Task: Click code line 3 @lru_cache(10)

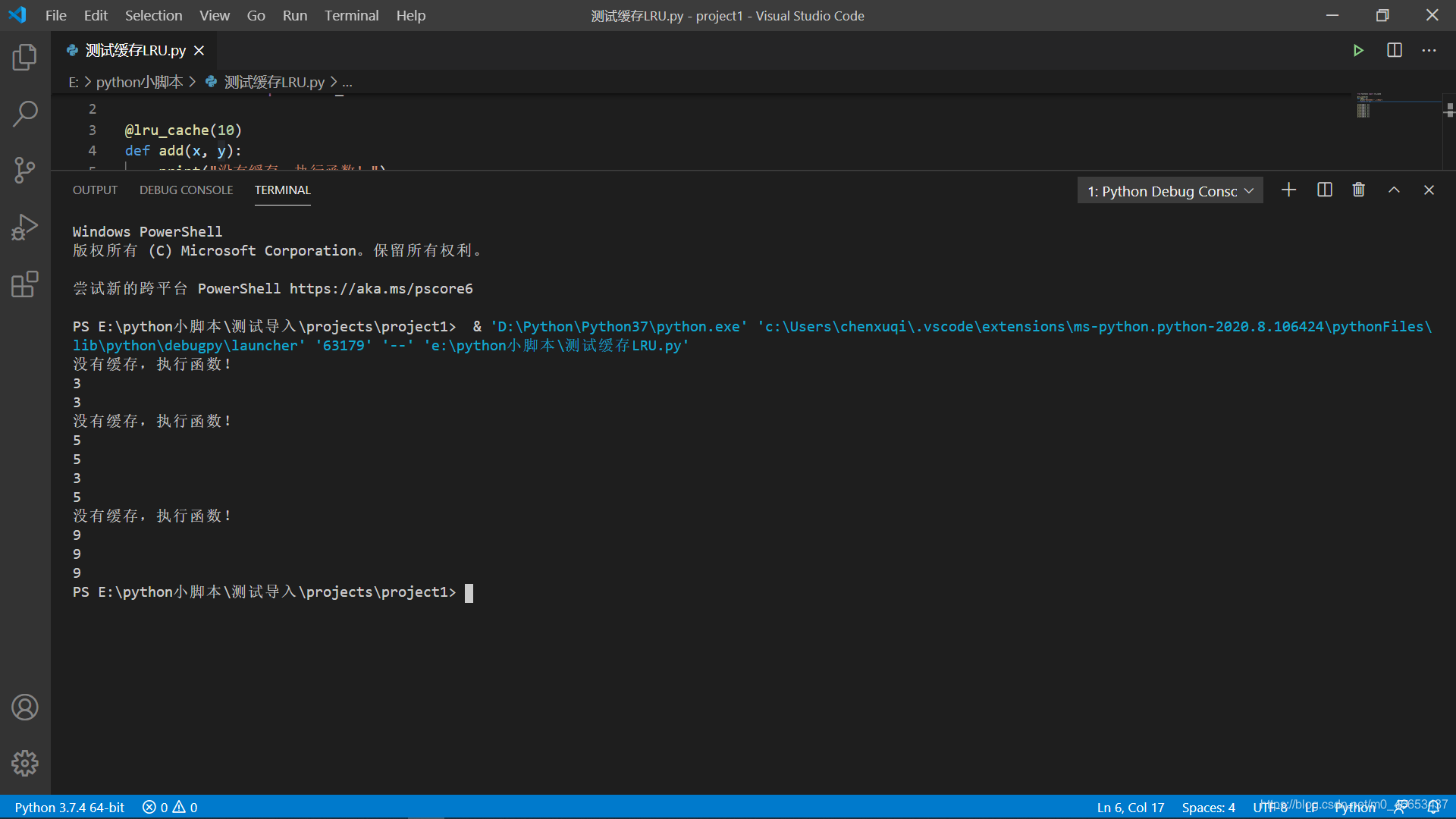Action: pyautogui.click(x=183, y=130)
